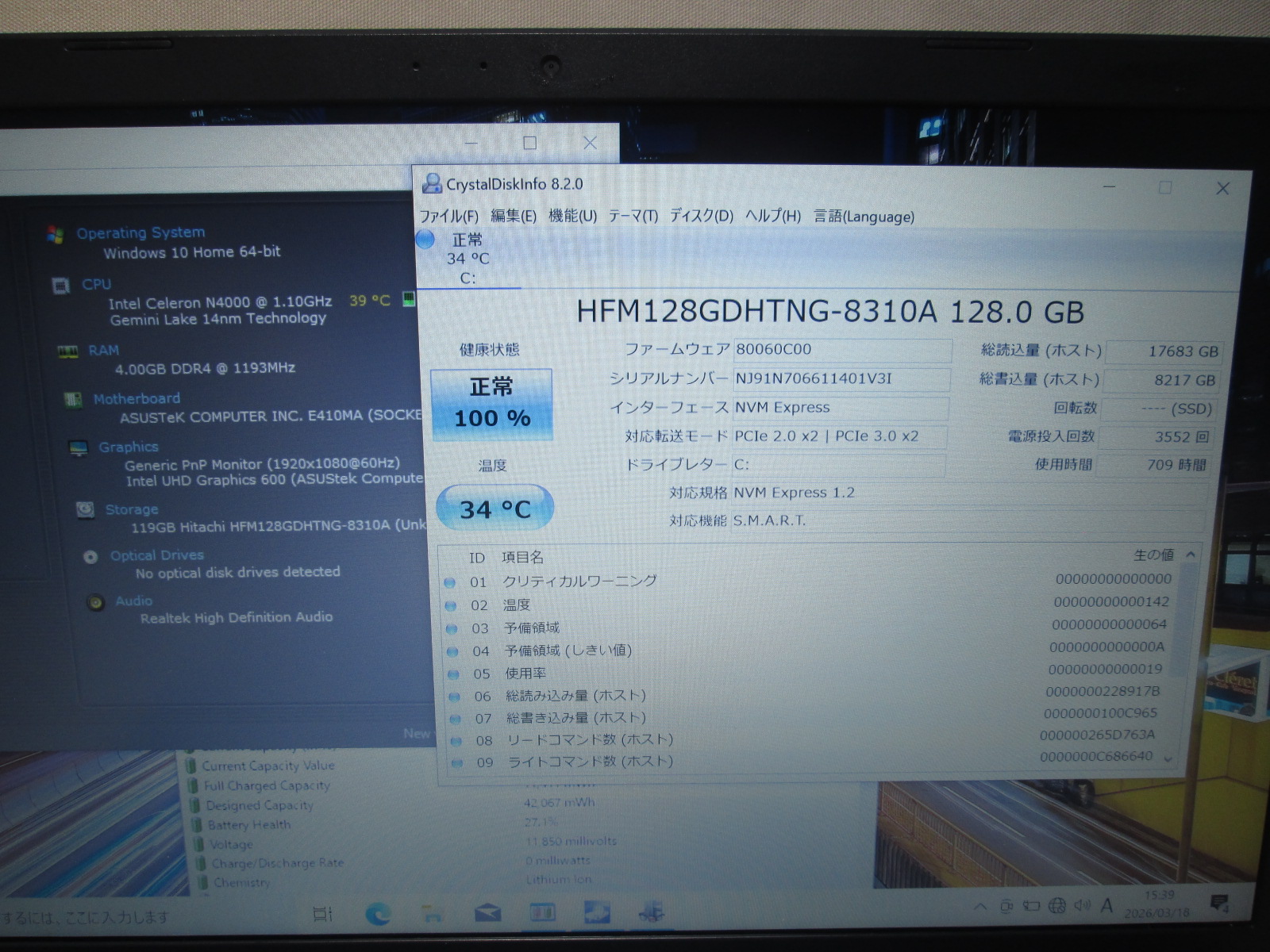The height and width of the screenshot is (952, 1270).
Task: Open the 機能(U) menu
Action: (572, 216)
